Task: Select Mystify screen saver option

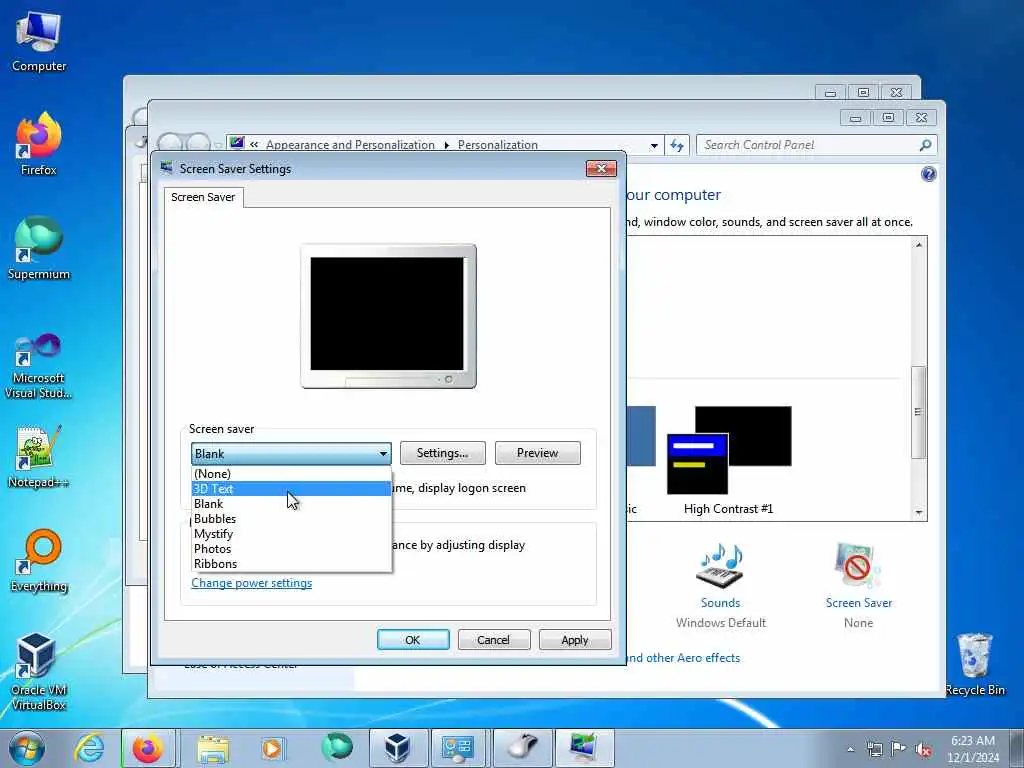Action: click(x=291, y=534)
